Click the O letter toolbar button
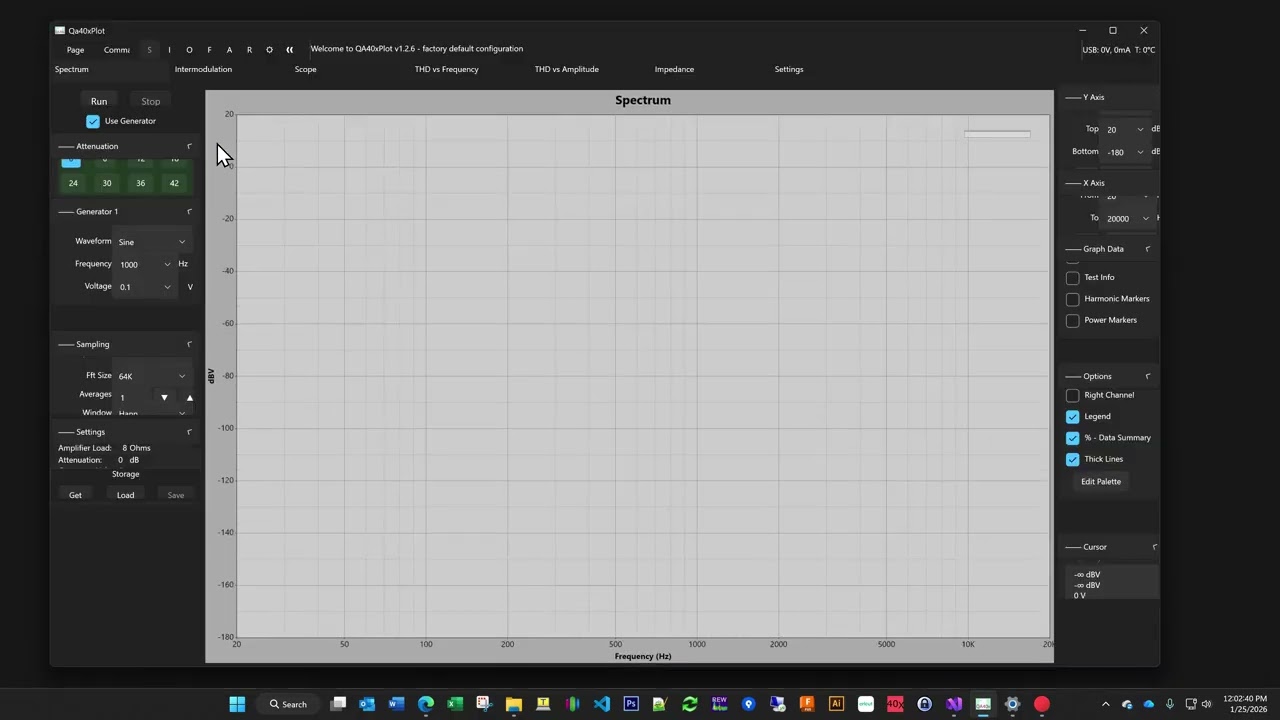Viewport: 1280px width, 720px height. pyautogui.click(x=189, y=50)
